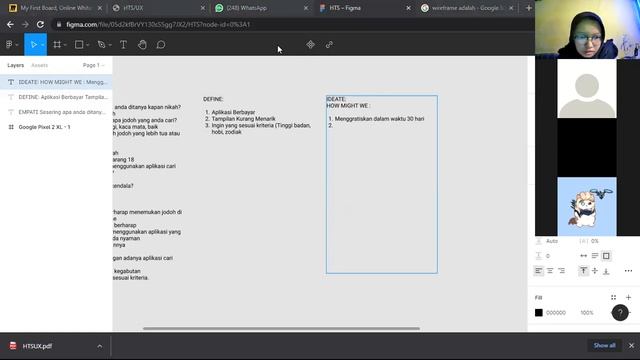Add a new fill with plus icon
The height and width of the screenshot is (360, 640).
[629, 298]
